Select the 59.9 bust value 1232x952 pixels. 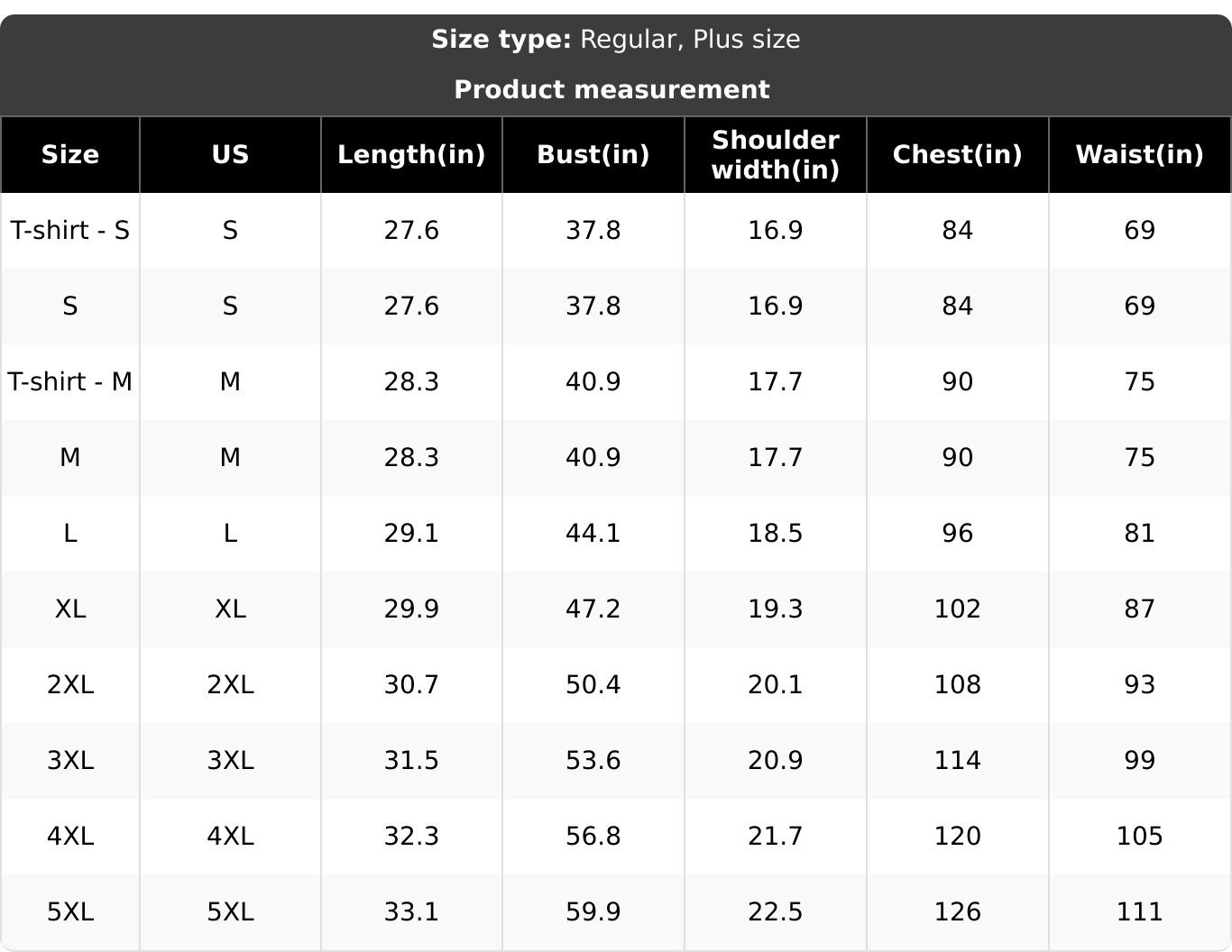(593, 911)
